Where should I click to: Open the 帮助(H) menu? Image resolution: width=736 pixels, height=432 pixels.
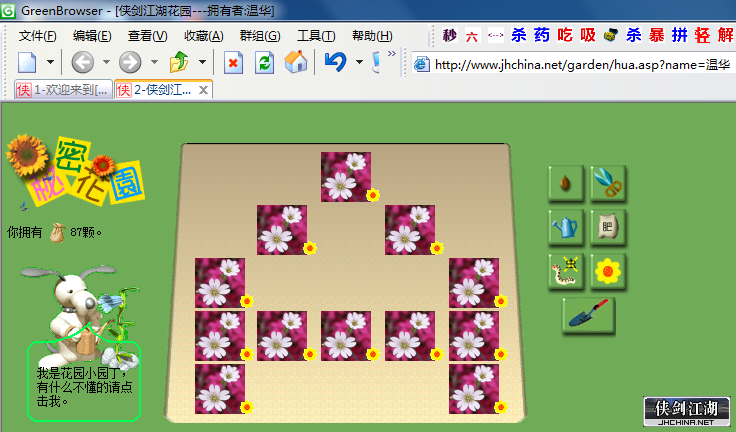(x=372, y=36)
